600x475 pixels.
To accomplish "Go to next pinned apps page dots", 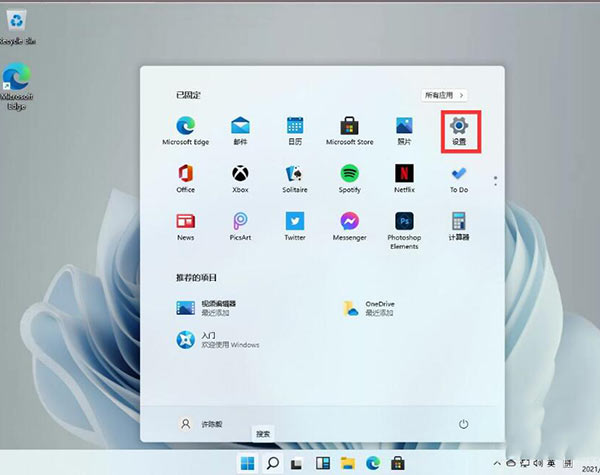I will (496, 181).
